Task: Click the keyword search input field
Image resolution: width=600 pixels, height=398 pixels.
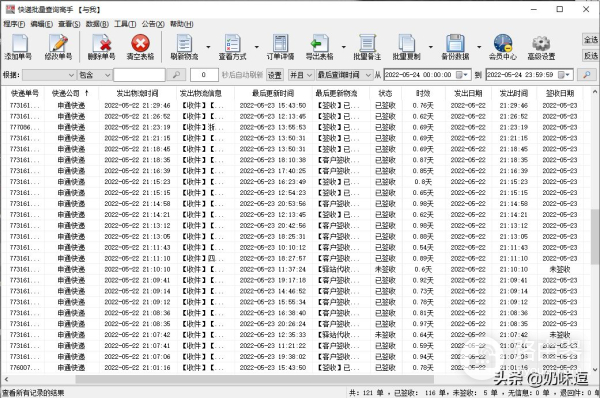Action: point(139,75)
